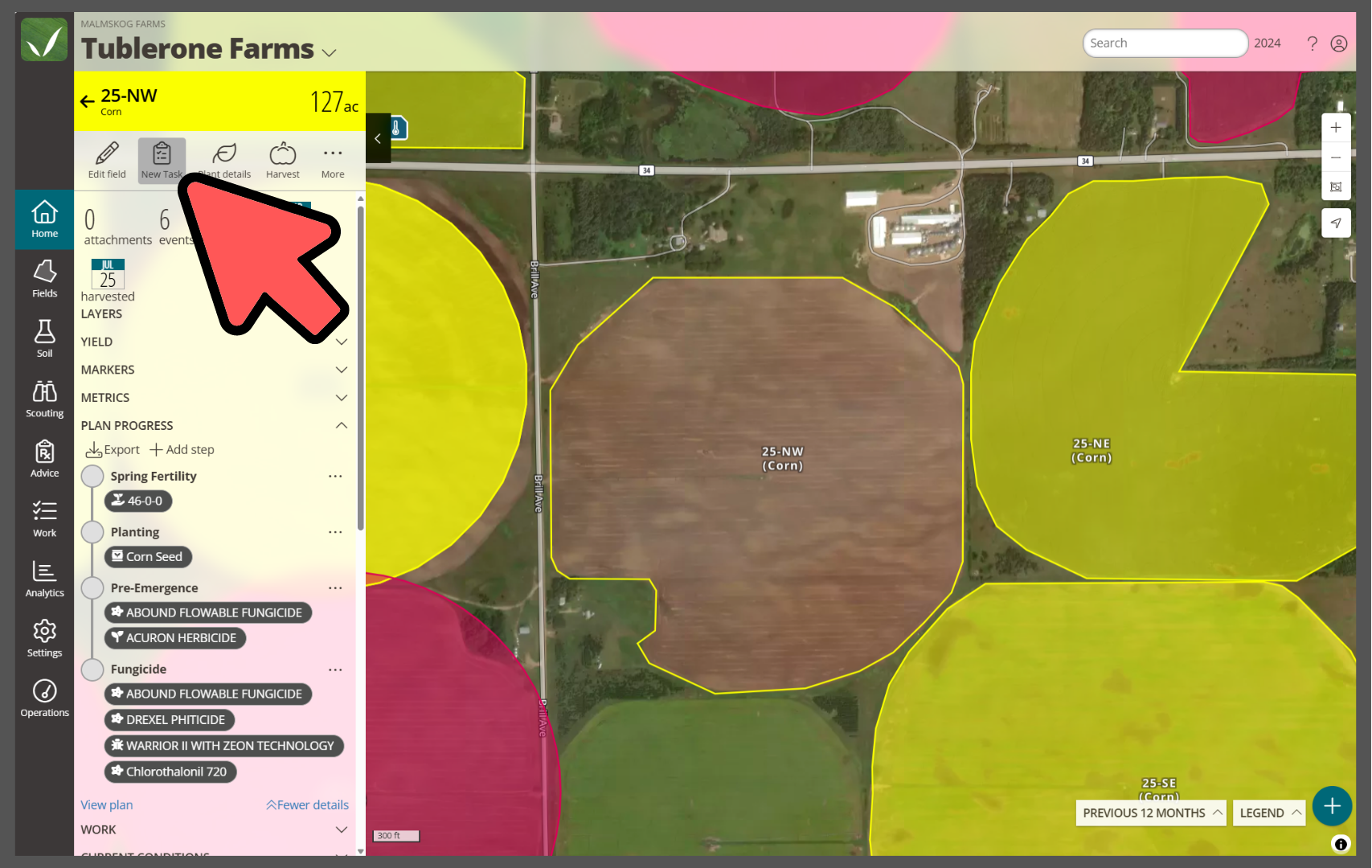
Task: Select the 25-NW (Corn) field on map
Action: (782, 458)
